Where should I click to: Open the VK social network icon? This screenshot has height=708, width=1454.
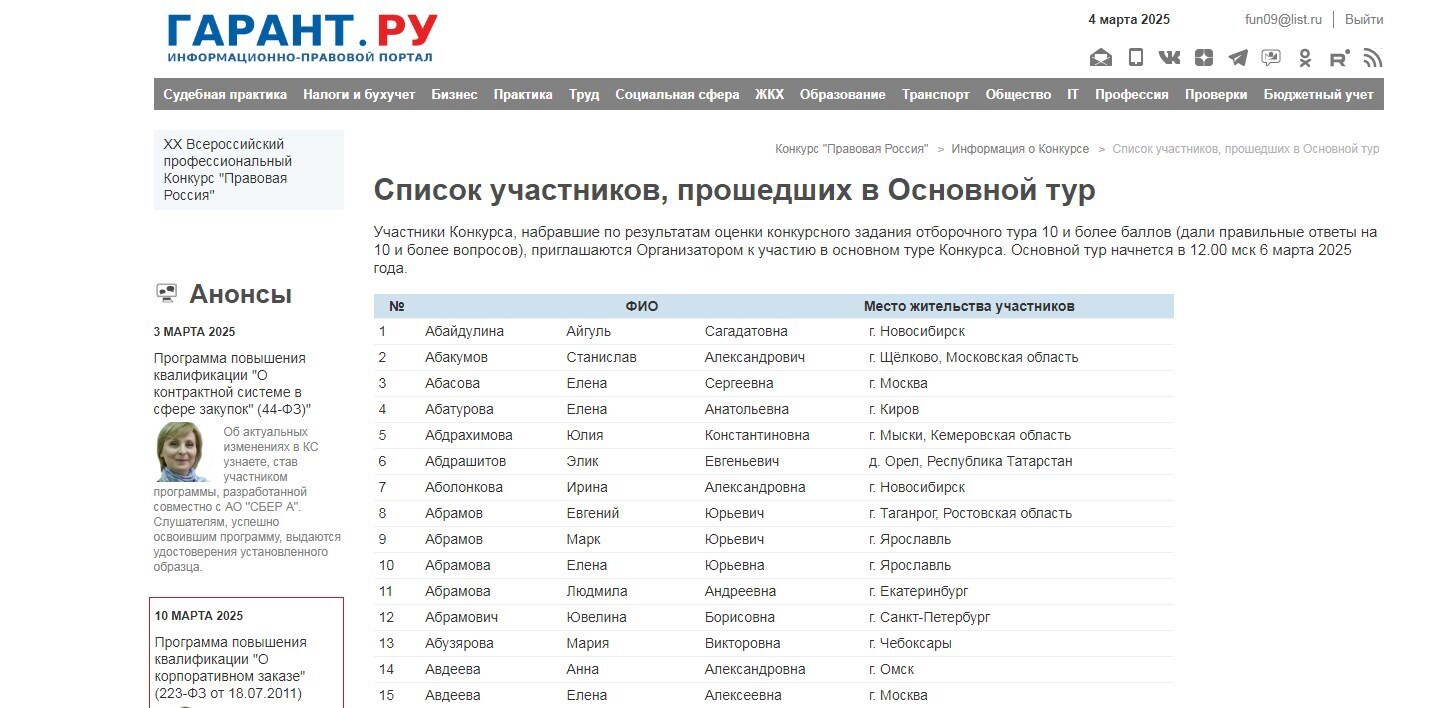coord(1168,57)
